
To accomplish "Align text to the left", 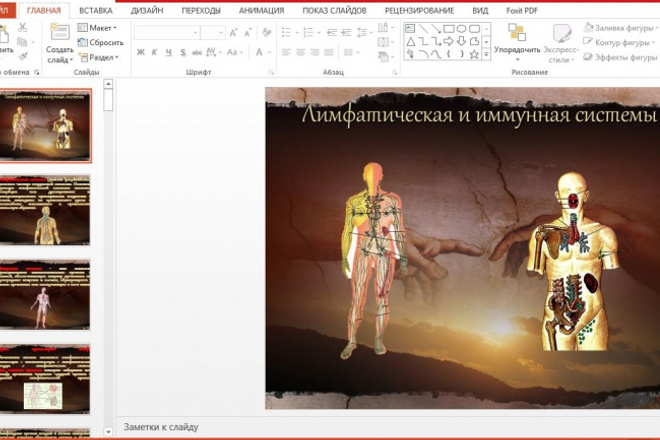I will tap(286, 52).
